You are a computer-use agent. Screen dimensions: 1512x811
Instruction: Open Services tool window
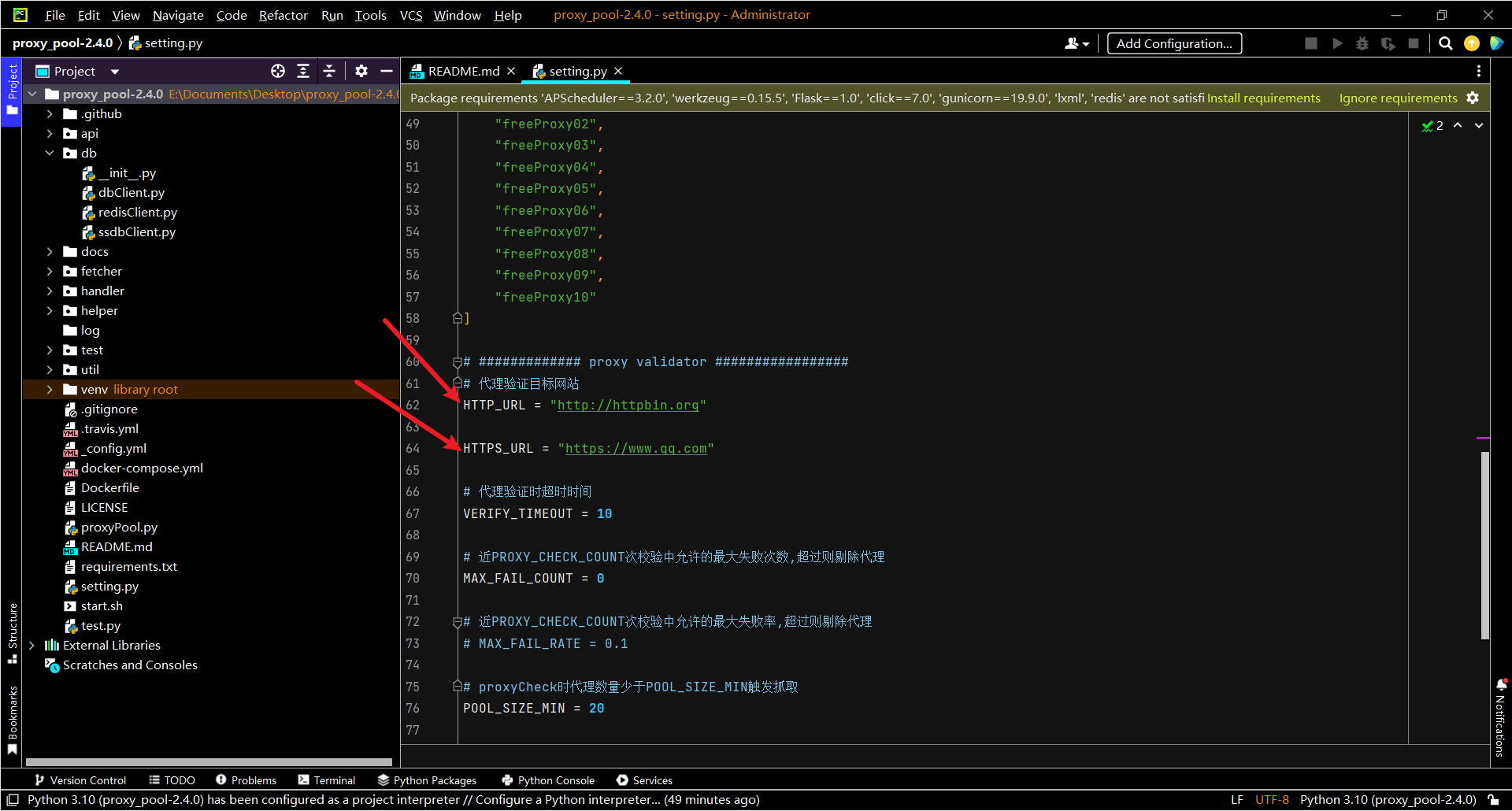[644, 780]
